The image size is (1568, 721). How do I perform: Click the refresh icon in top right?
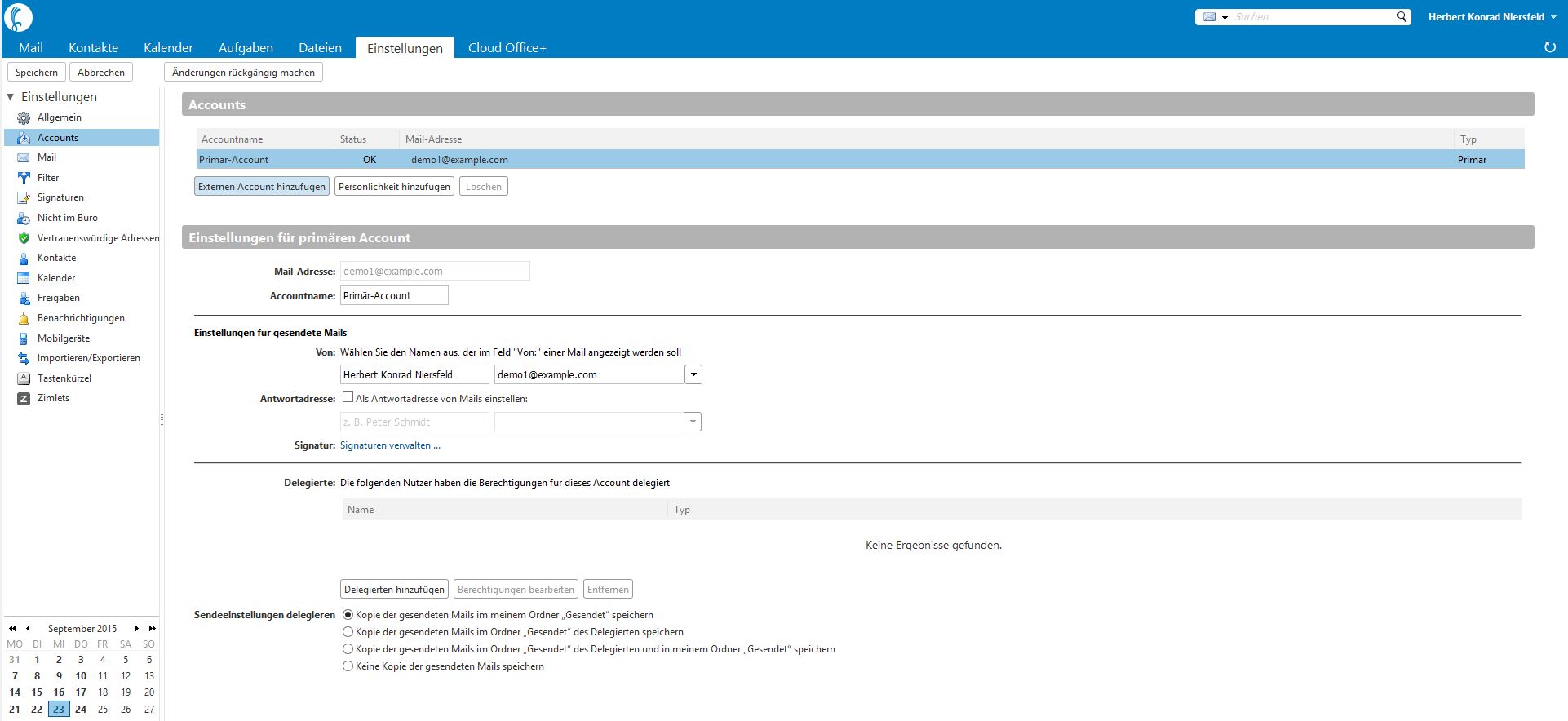tap(1549, 47)
